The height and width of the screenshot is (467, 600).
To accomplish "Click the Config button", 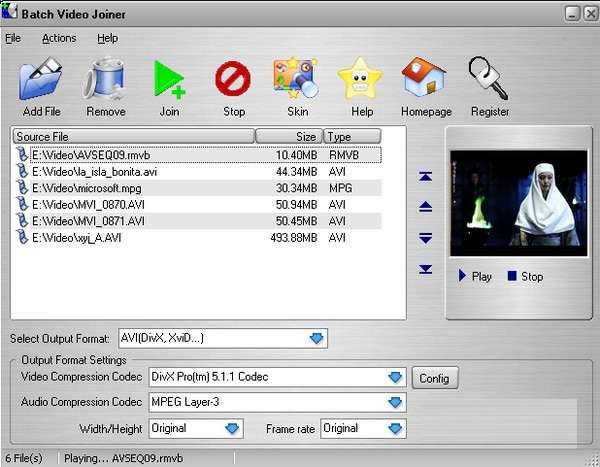I will click(435, 379).
